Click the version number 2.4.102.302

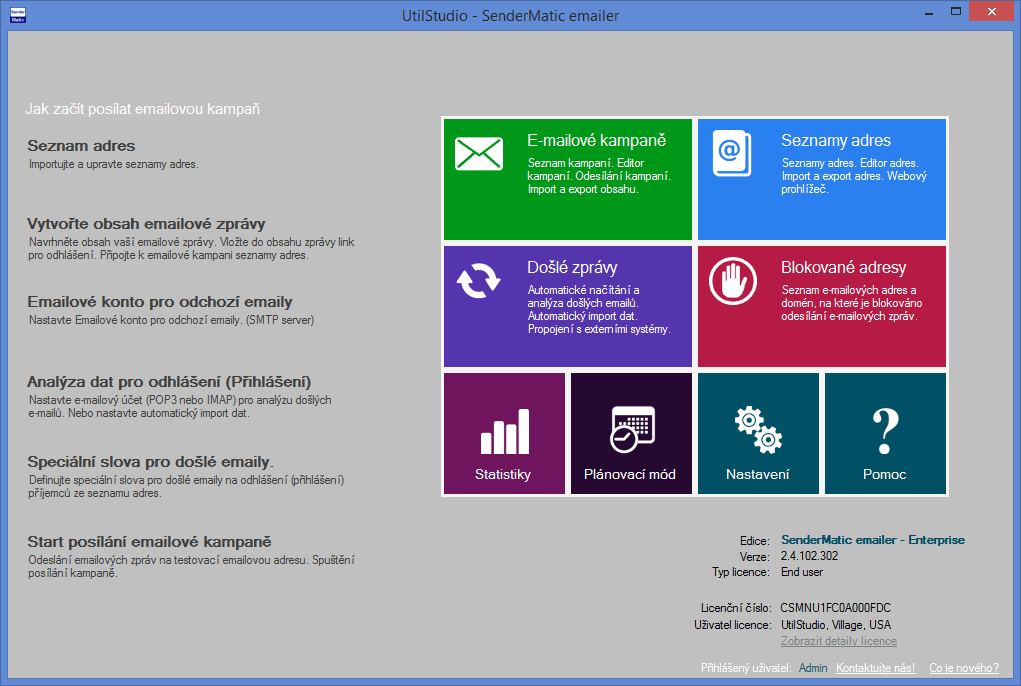tap(809, 556)
